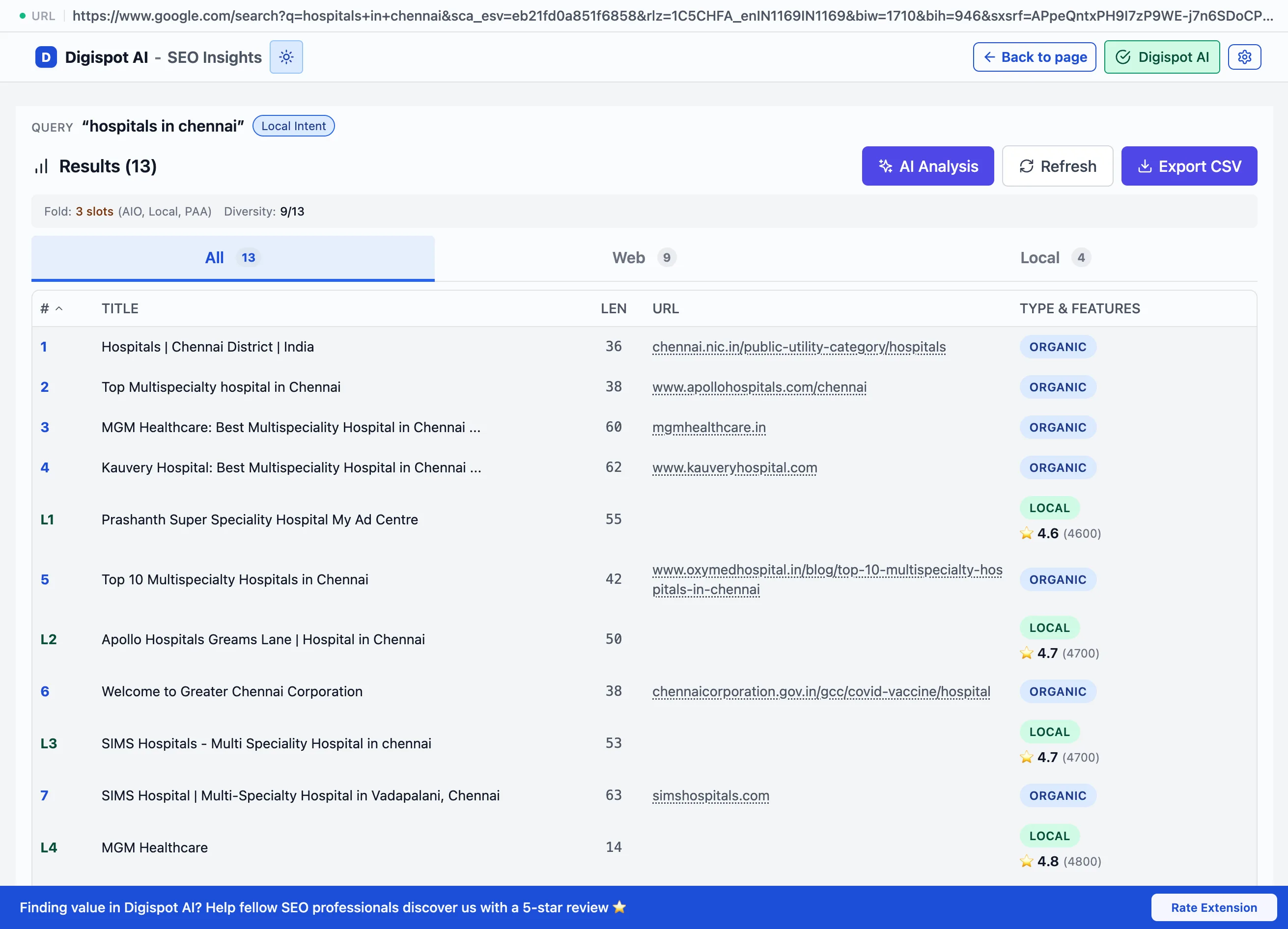The width and height of the screenshot is (1288, 929).
Task: Select title 'Hospitals | Chennai District | India'
Action: point(208,347)
